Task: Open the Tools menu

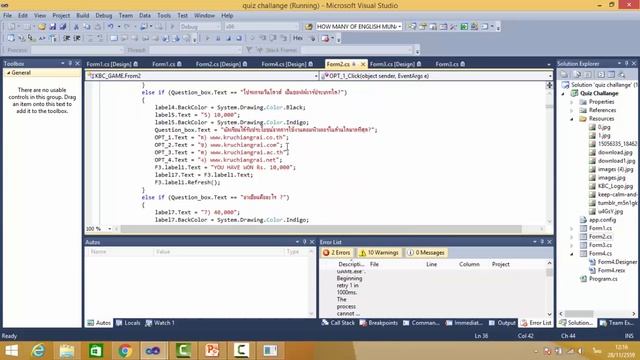Action: click(x=164, y=16)
